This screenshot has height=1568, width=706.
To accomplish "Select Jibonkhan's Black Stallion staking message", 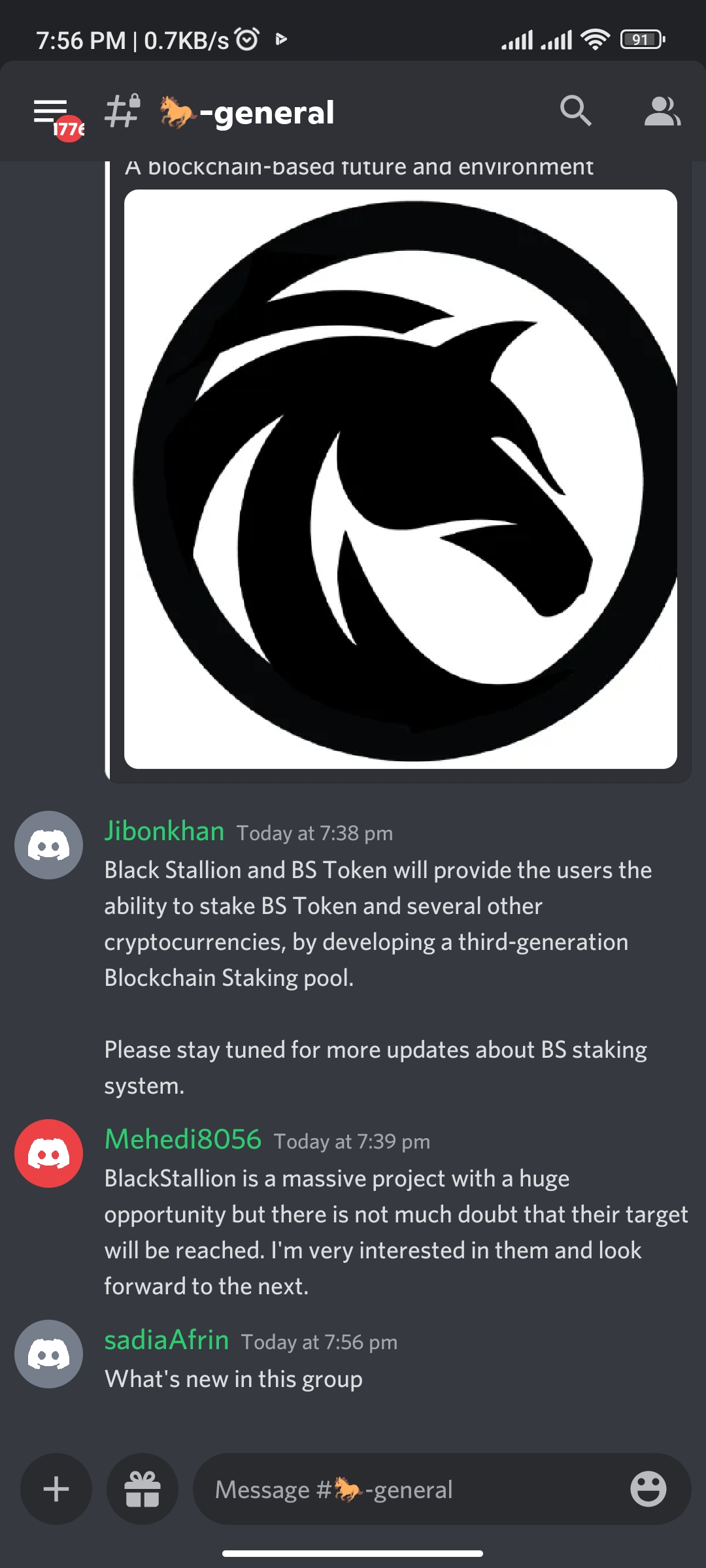I will [x=378, y=978].
